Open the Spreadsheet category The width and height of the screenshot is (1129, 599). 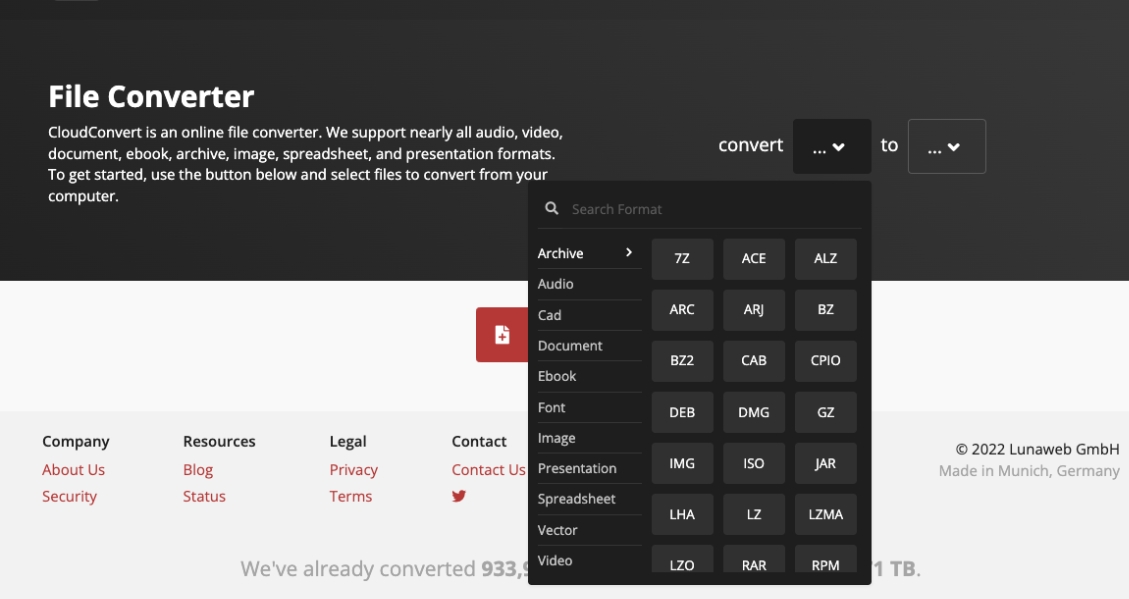pyautogui.click(x=589, y=498)
